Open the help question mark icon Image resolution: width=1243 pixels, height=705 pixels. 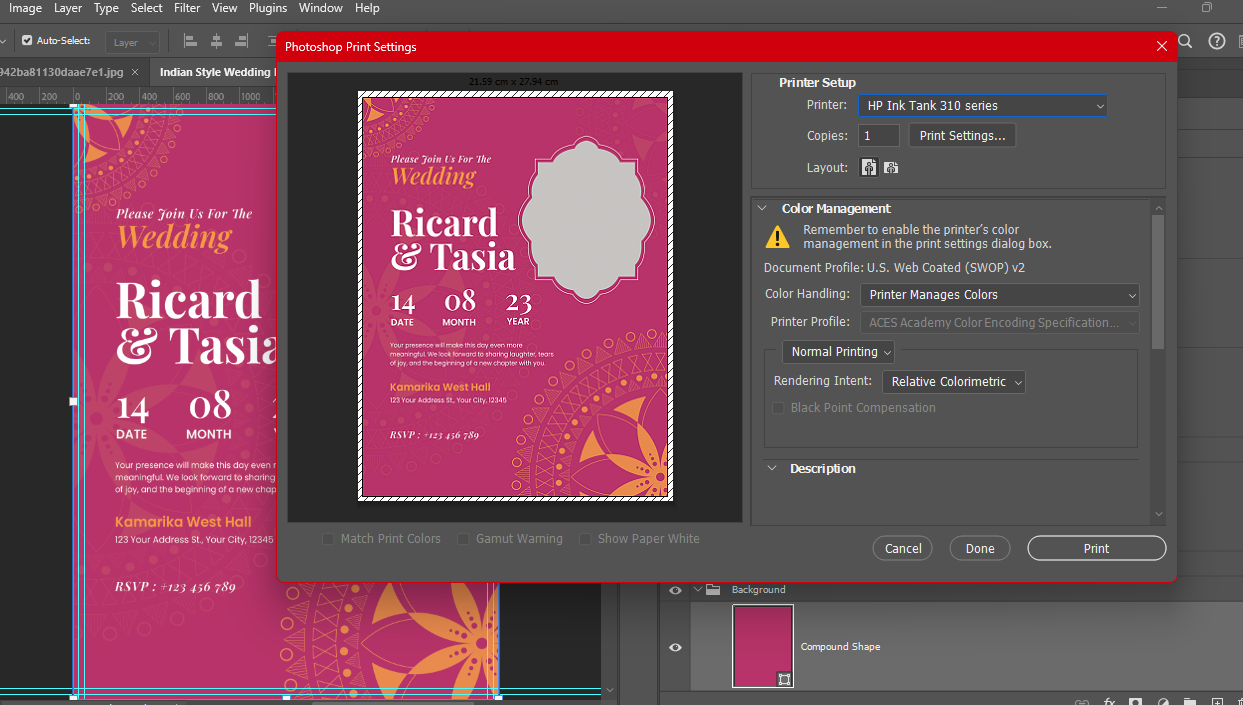coord(1216,41)
